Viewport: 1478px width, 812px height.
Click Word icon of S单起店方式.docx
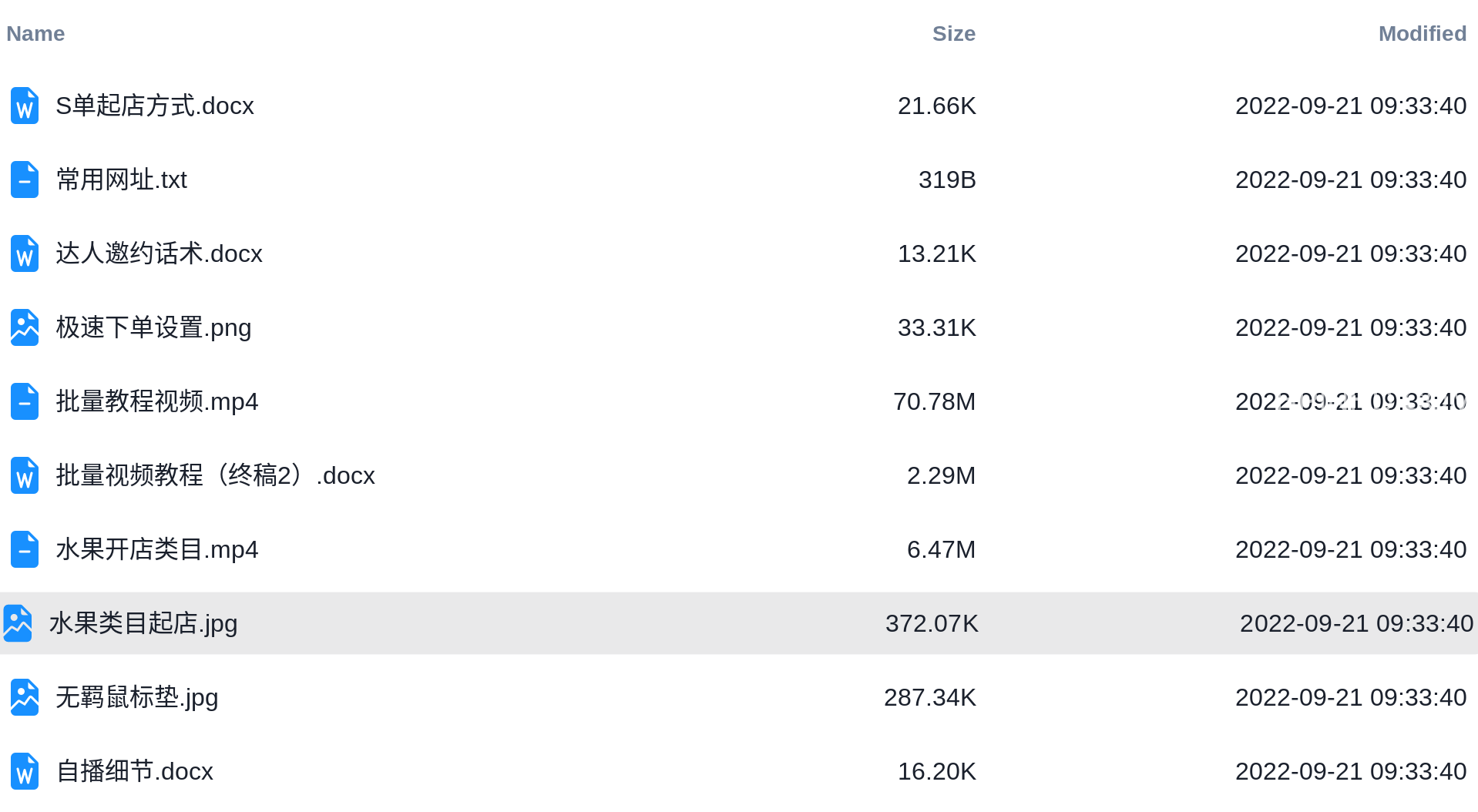[x=25, y=106]
